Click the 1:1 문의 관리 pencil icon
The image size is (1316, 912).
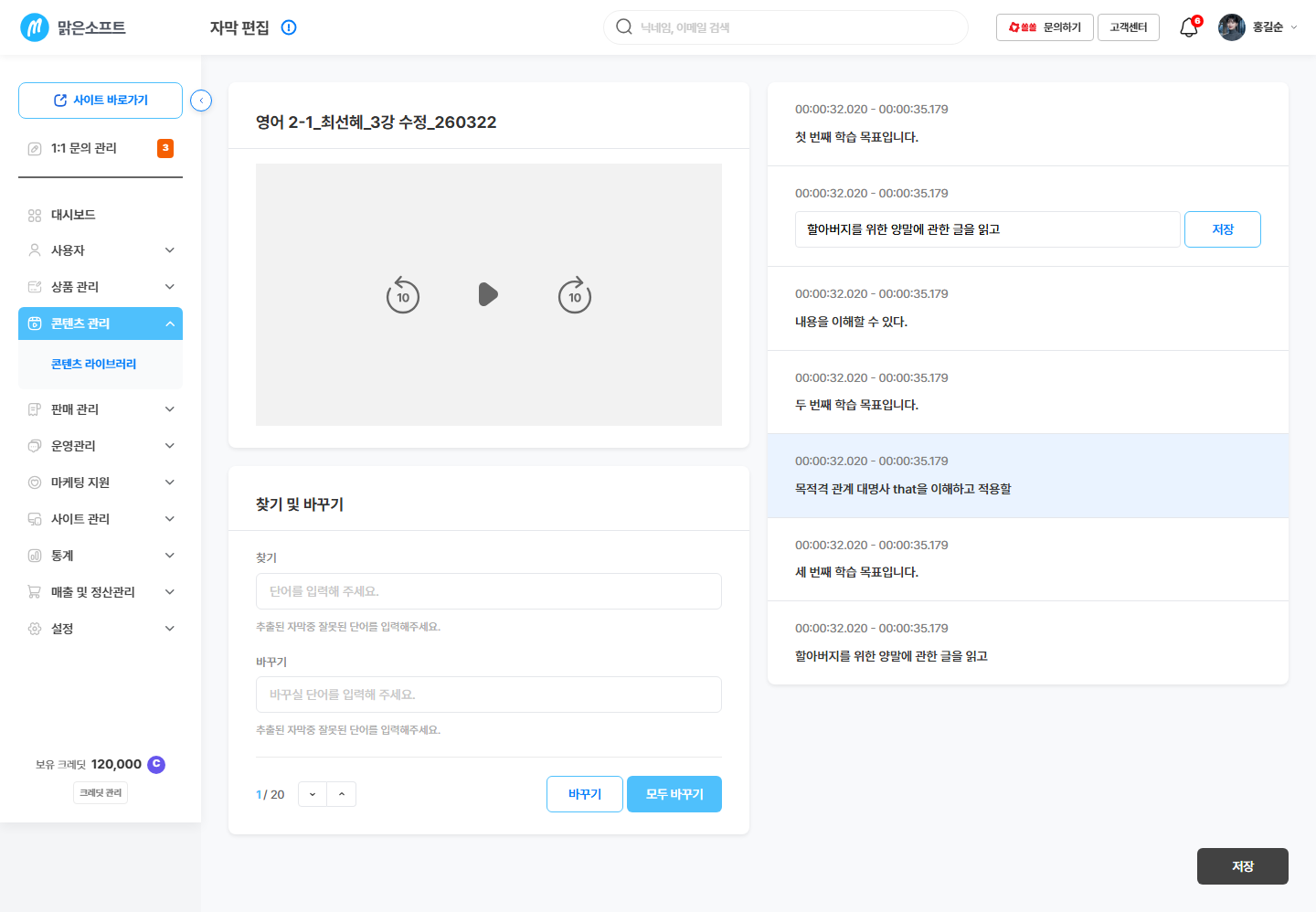click(x=35, y=148)
